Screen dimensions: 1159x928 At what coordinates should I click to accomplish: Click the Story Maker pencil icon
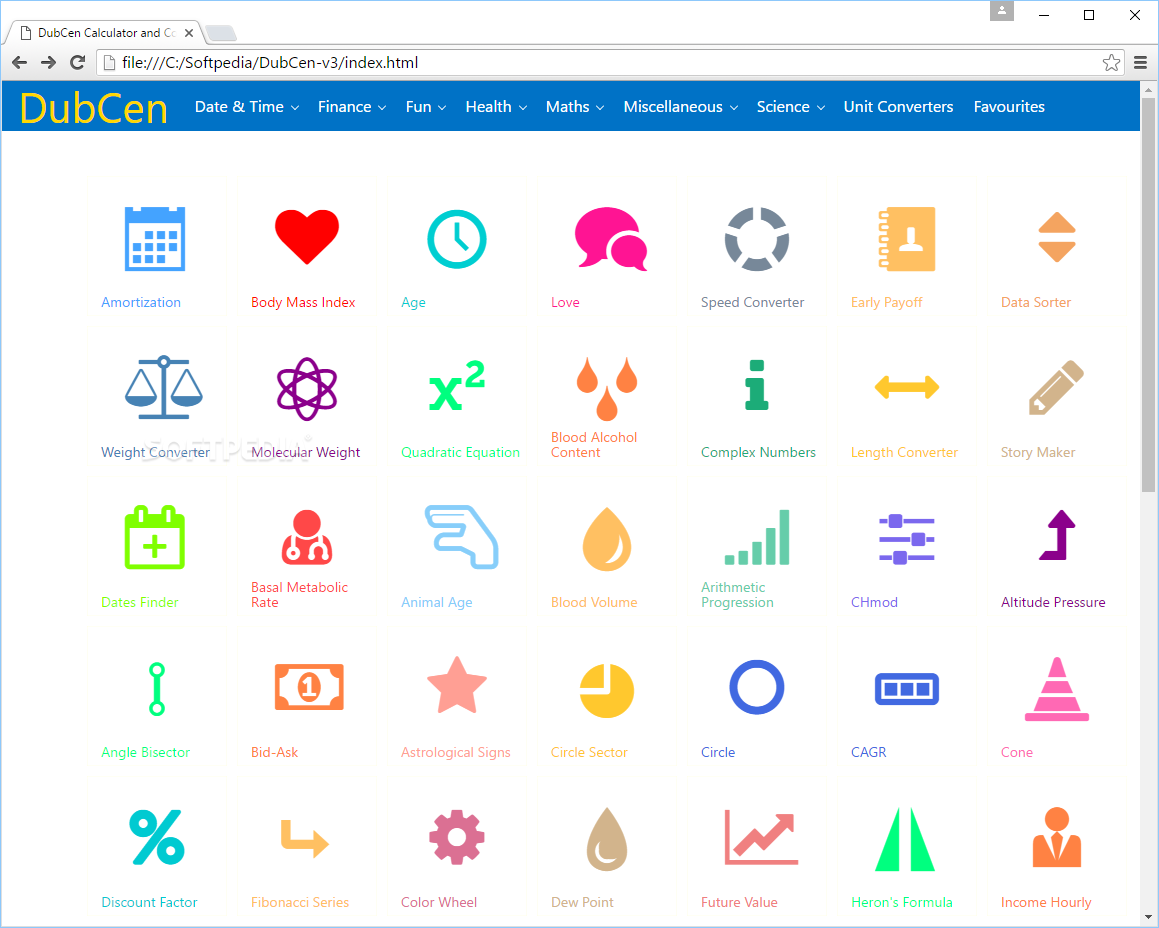[x=1057, y=387]
